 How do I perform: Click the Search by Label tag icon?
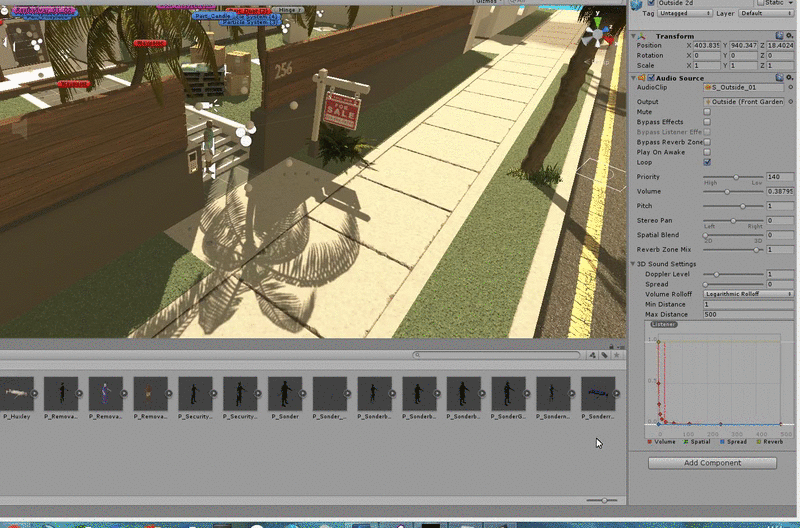point(605,355)
